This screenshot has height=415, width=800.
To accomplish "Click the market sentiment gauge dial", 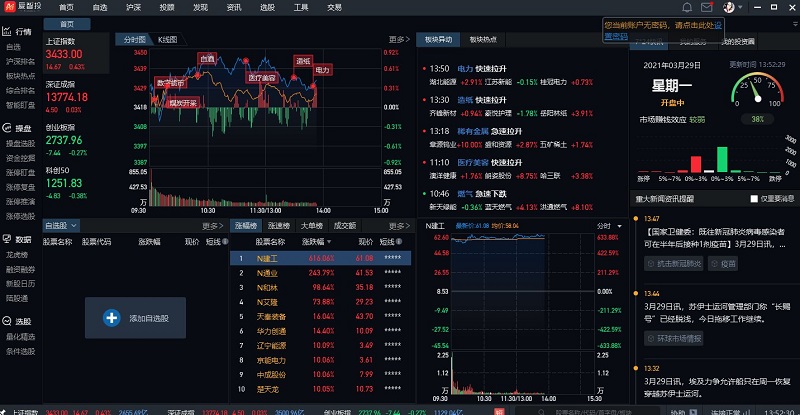I will pos(757,91).
